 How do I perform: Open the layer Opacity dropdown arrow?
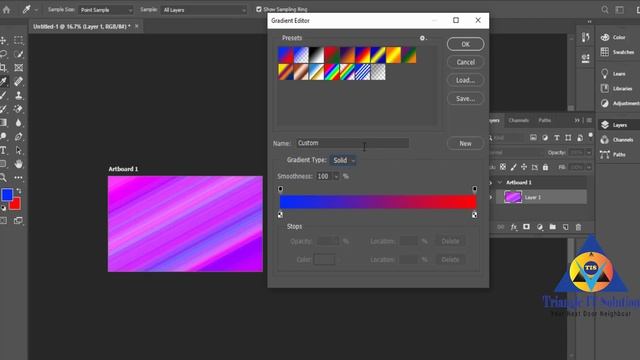tap(589, 152)
